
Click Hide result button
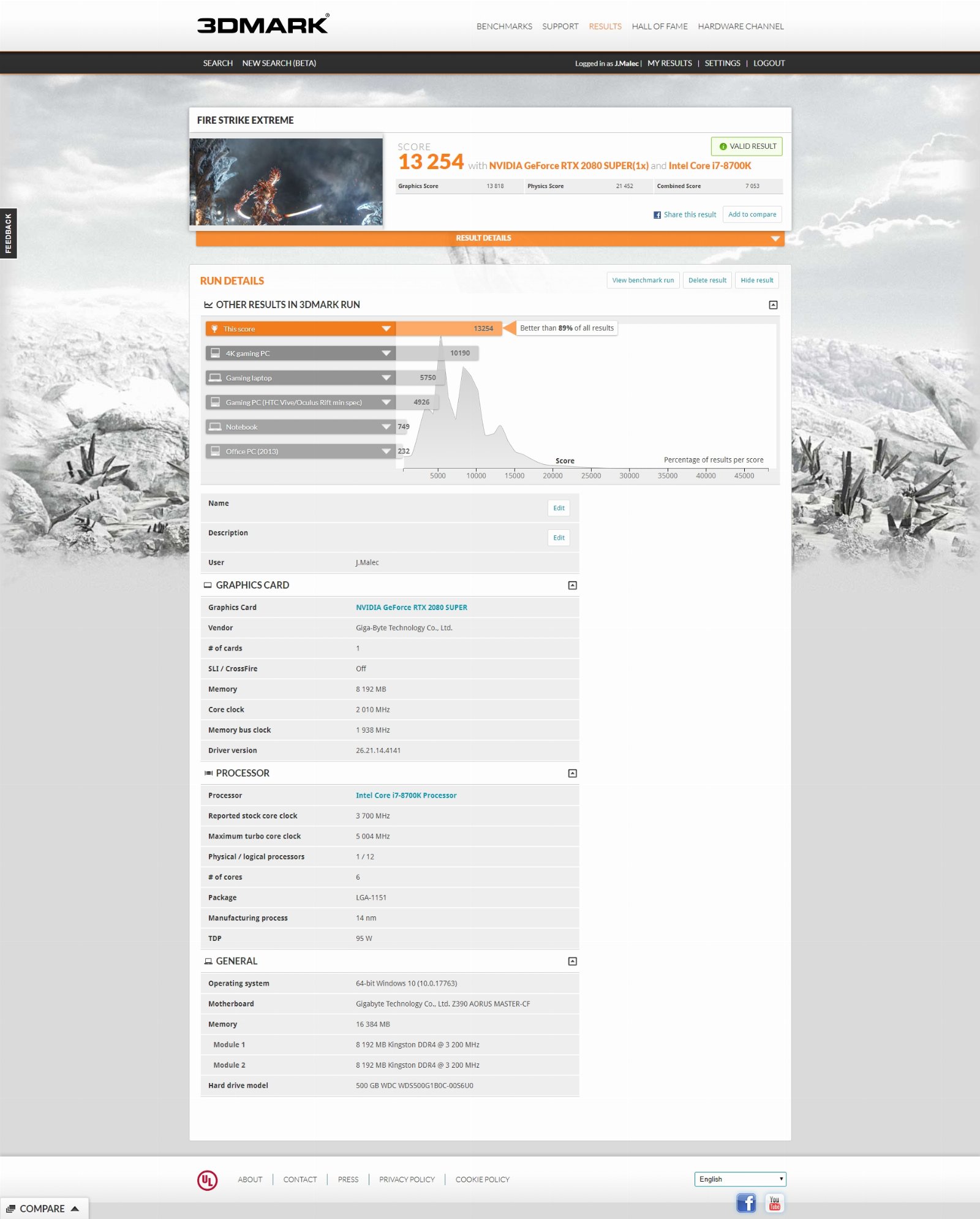[756, 280]
